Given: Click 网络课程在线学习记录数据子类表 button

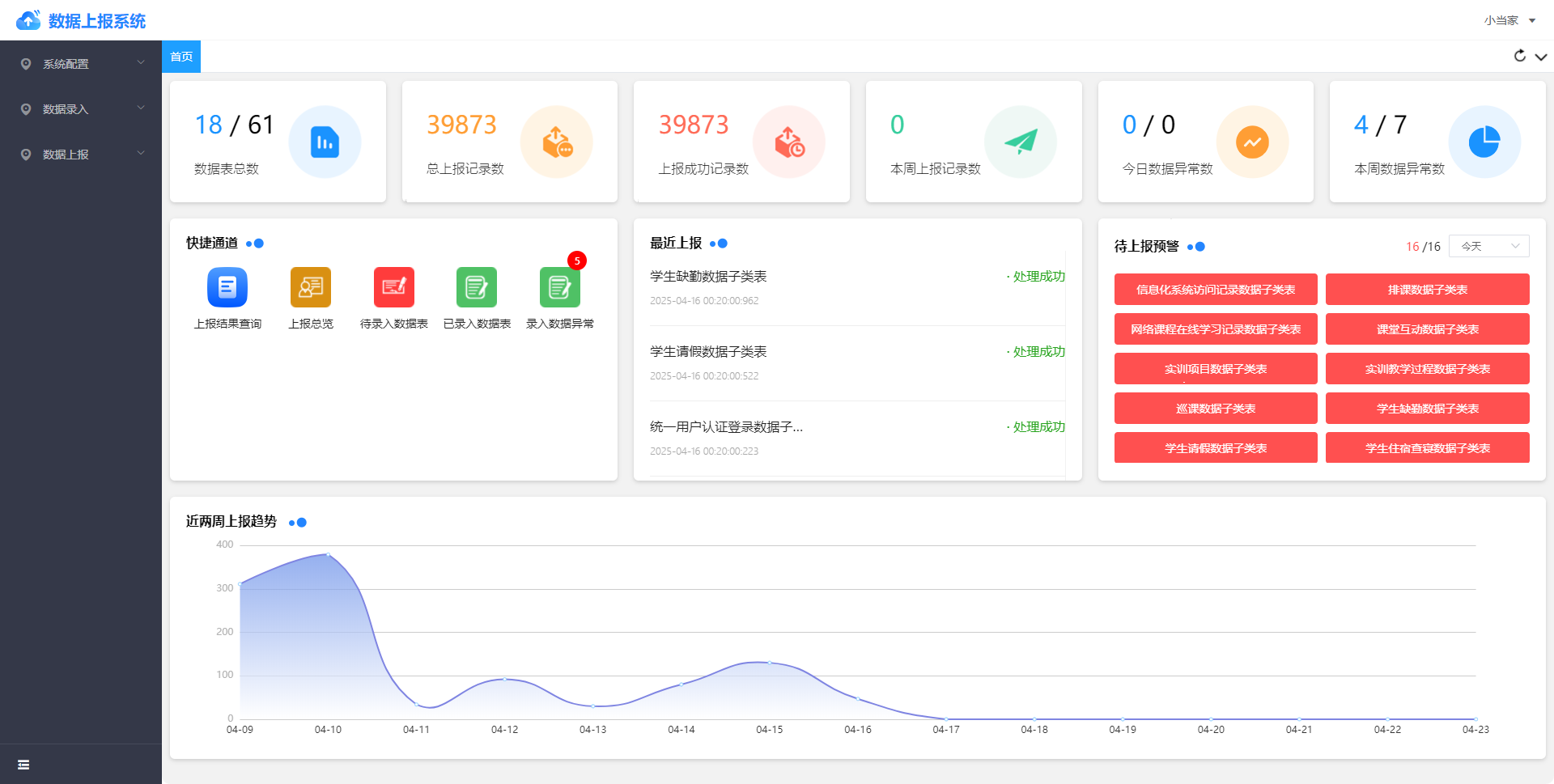Looking at the screenshot, I should coord(1216,329).
